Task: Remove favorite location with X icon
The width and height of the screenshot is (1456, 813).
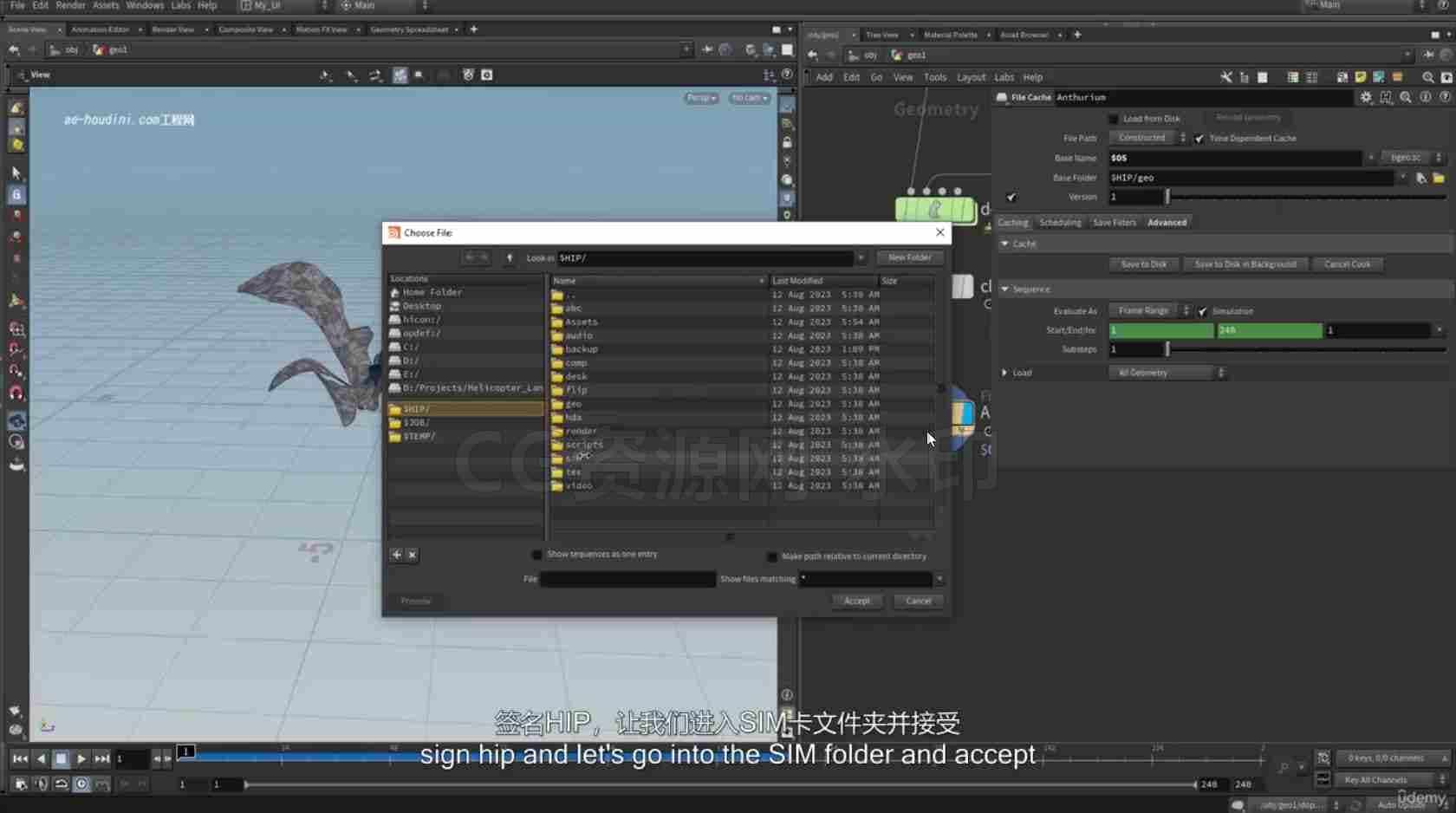Action: click(413, 555)
